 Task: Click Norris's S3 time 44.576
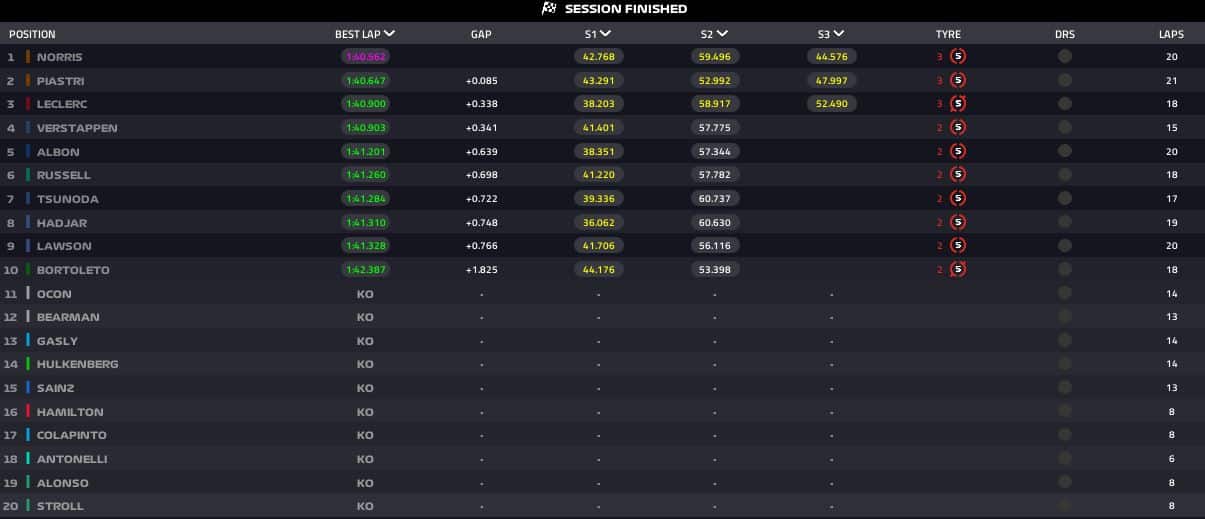pyautogui.click(x=831, y=57)
